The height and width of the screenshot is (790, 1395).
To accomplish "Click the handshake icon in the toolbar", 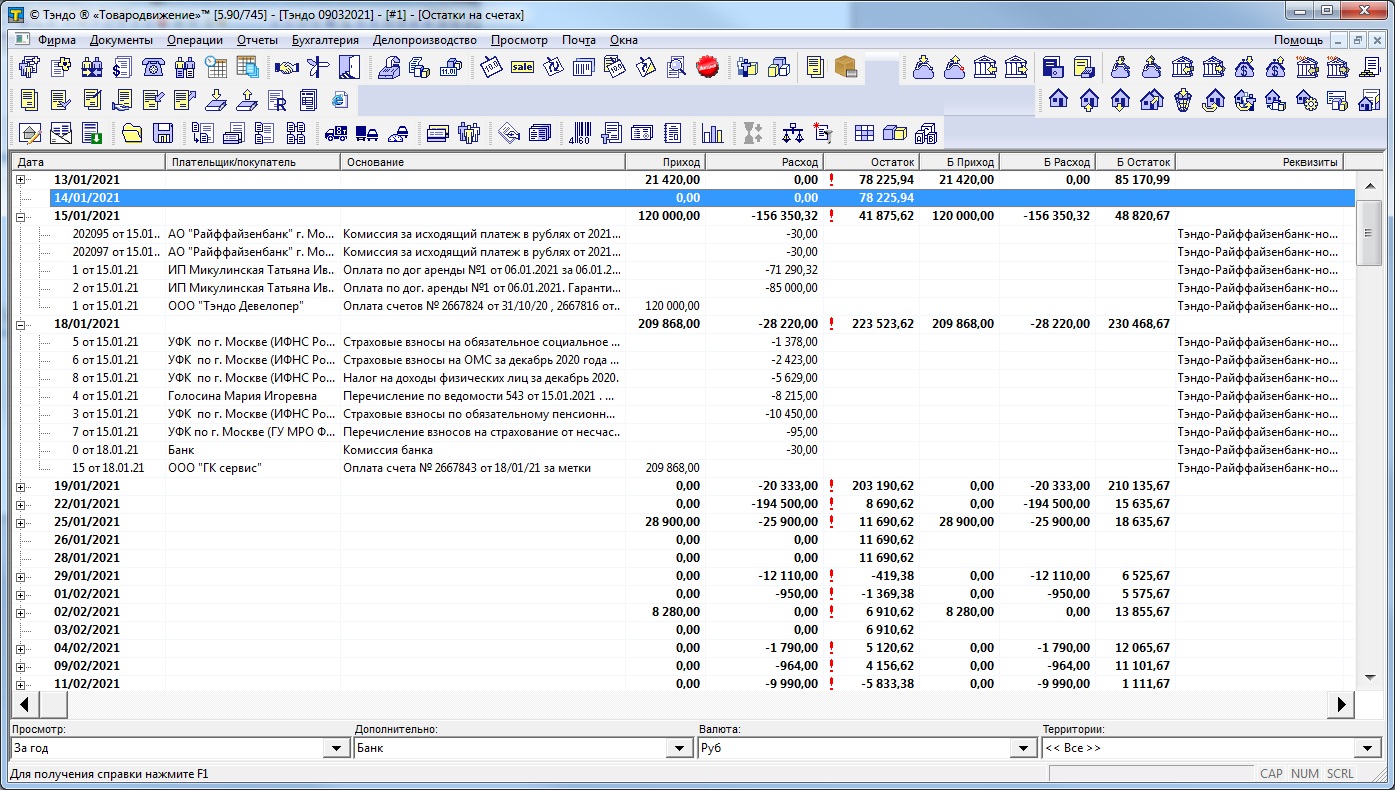I will tap(287, 68).
